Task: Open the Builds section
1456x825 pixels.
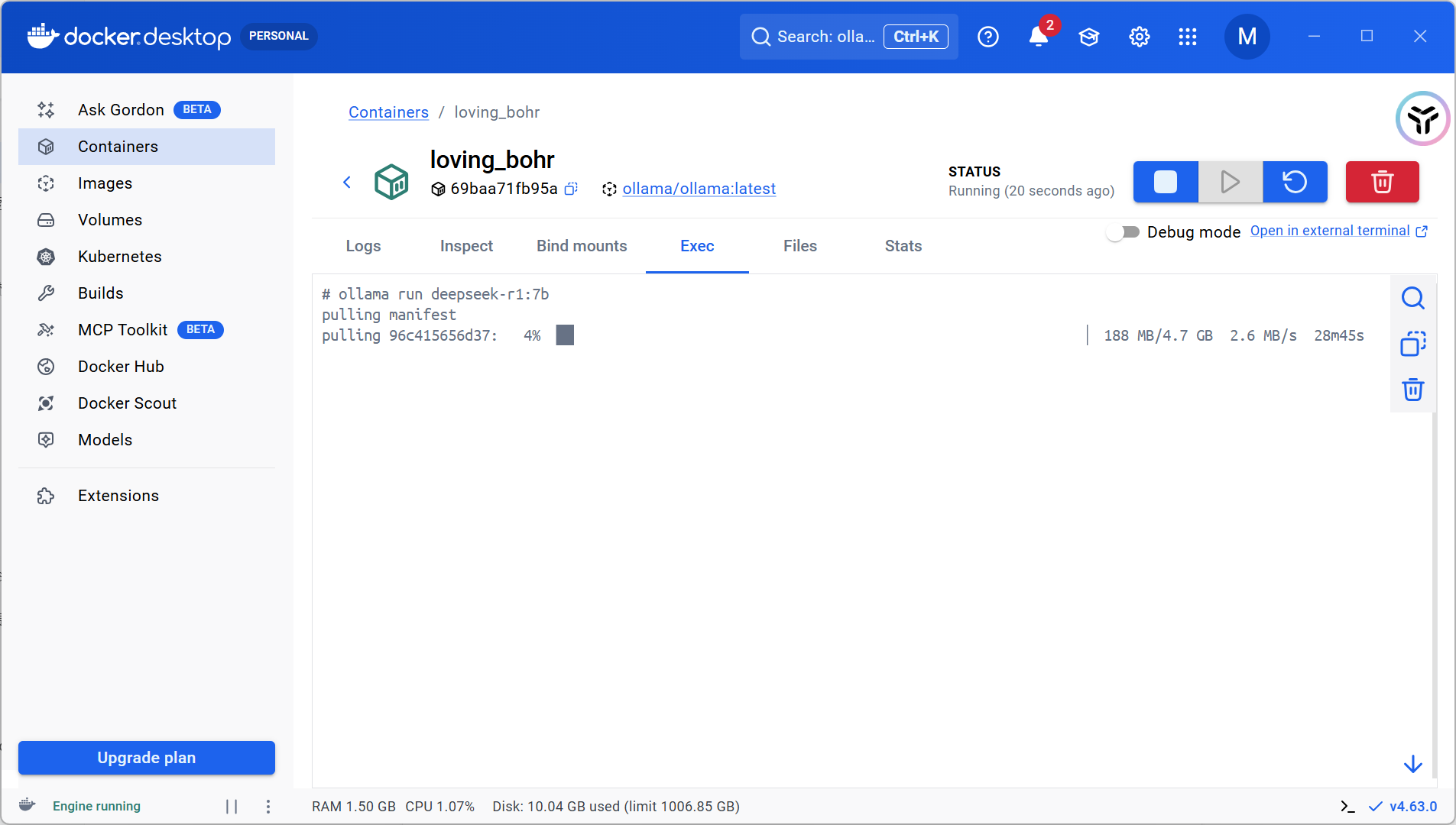Action: [x=147, y=293]
